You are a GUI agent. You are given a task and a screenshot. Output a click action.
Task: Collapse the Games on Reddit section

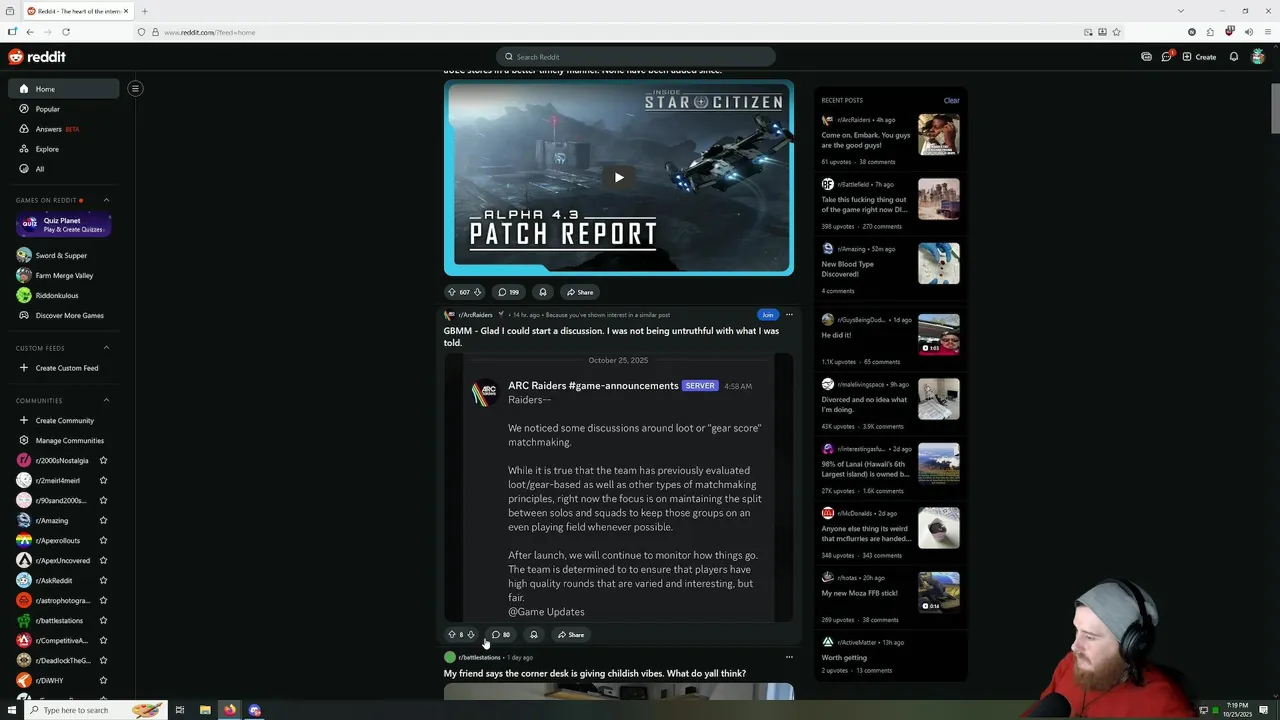tap(106, 200)
